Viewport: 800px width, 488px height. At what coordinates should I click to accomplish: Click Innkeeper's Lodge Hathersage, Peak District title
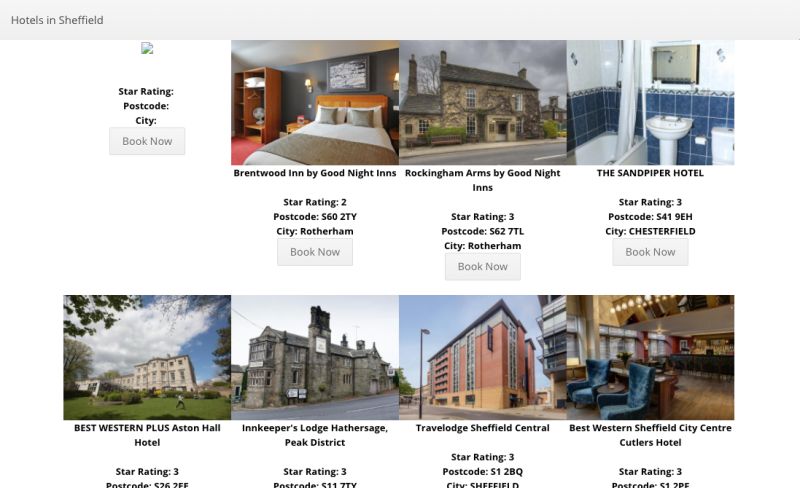(x=315, y=435)
